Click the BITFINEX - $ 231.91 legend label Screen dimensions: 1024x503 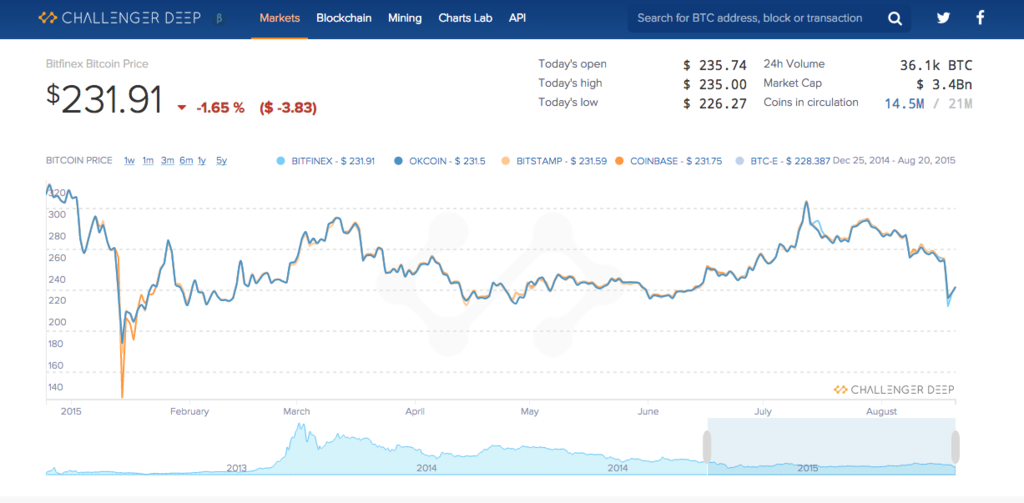coord(333,161)
